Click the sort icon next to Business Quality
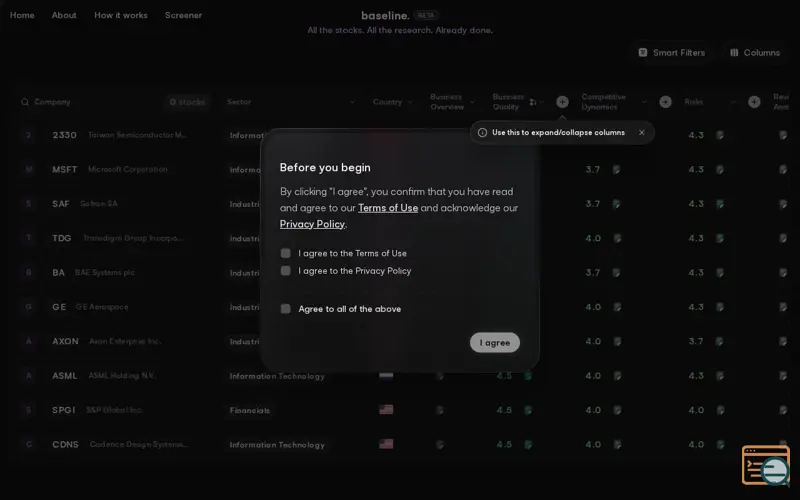The width and height of the screenshot is (800, 500). pos(533,102)
